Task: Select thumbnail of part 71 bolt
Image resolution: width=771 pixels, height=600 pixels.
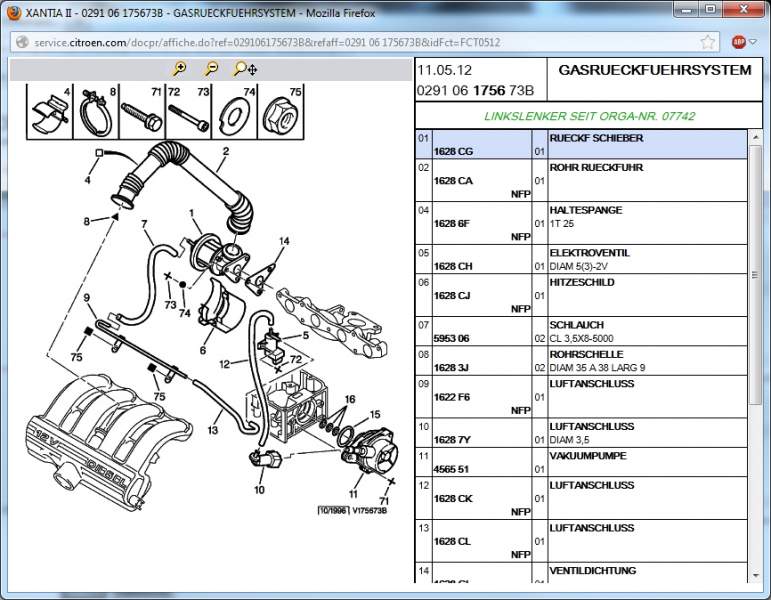Action: [x=142, y=112]
